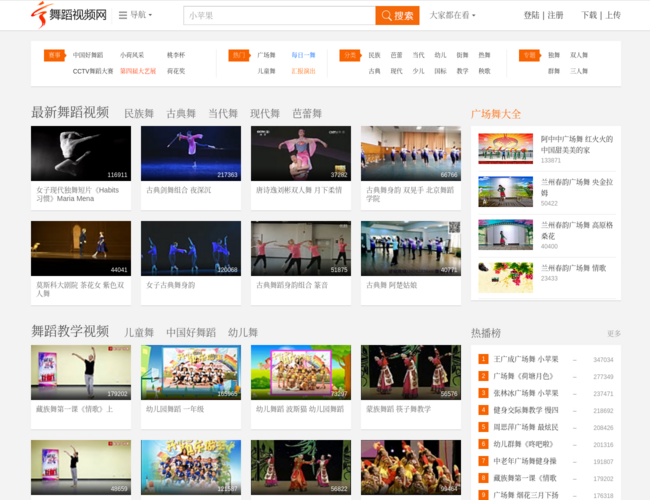Click 更多 next to 热播榜
This screenshot has height=500, width=650.
point(613,333)
